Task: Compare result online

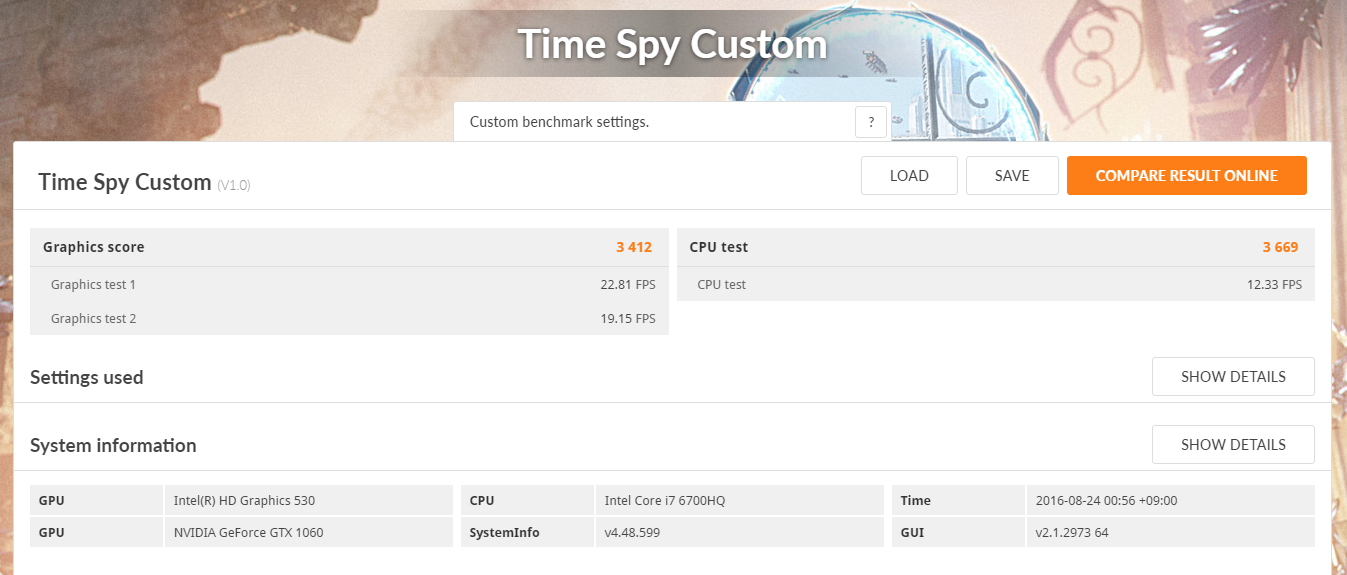Action: (x=1187, y=175)
